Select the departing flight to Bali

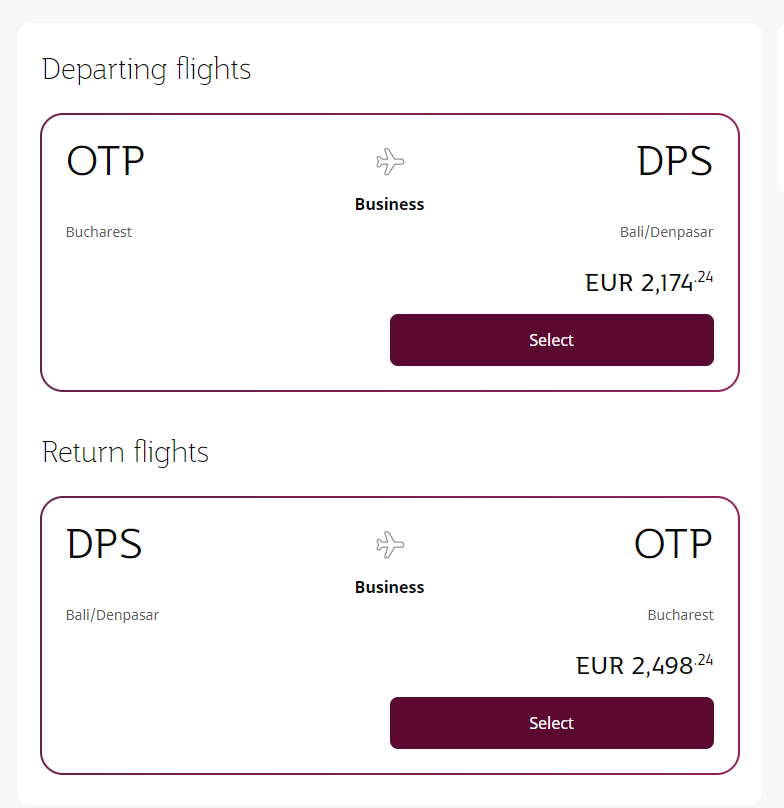tap(551, 339)
